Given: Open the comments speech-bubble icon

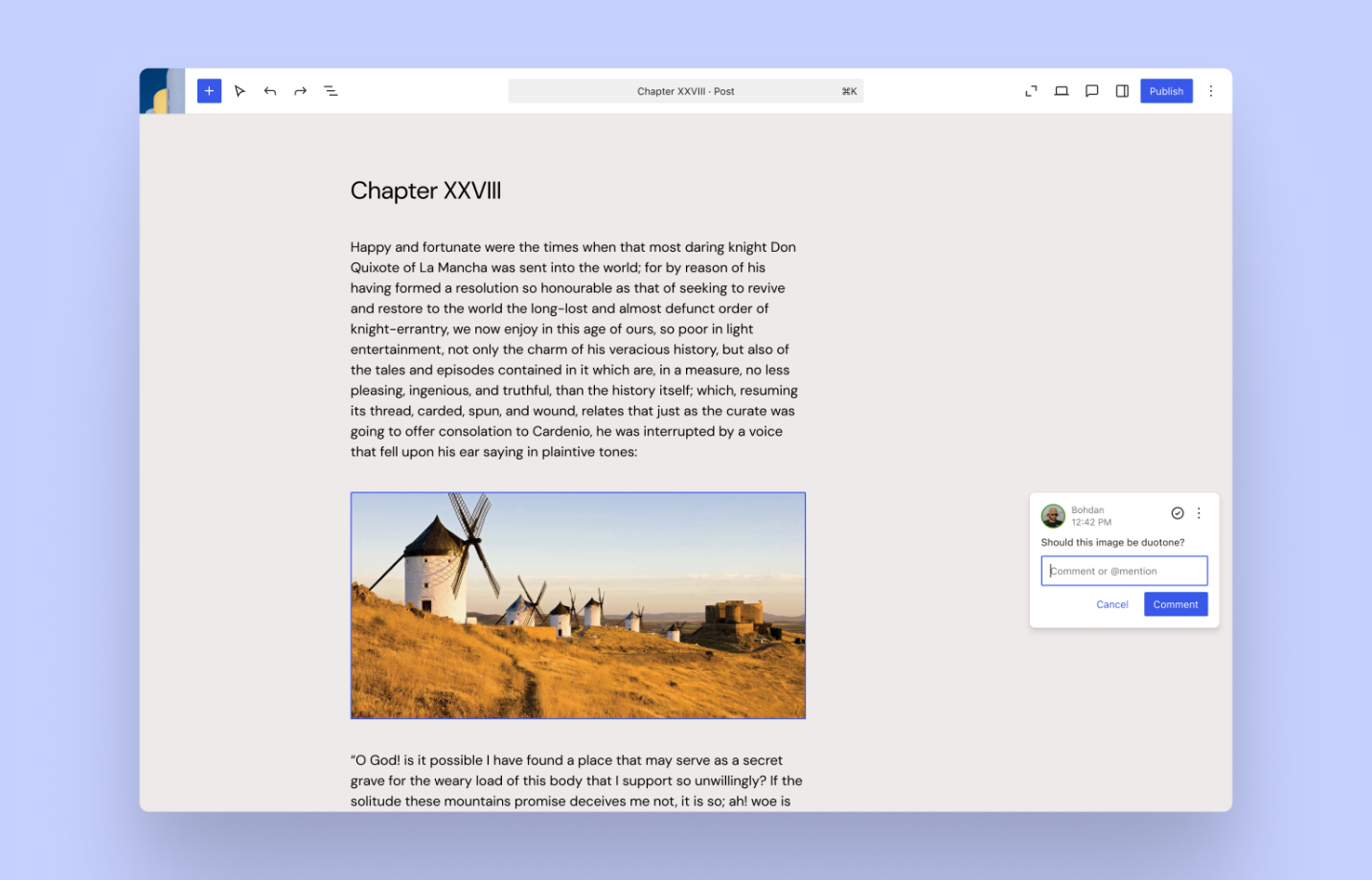Looking at the screenshot, I should pos(1091,90).
